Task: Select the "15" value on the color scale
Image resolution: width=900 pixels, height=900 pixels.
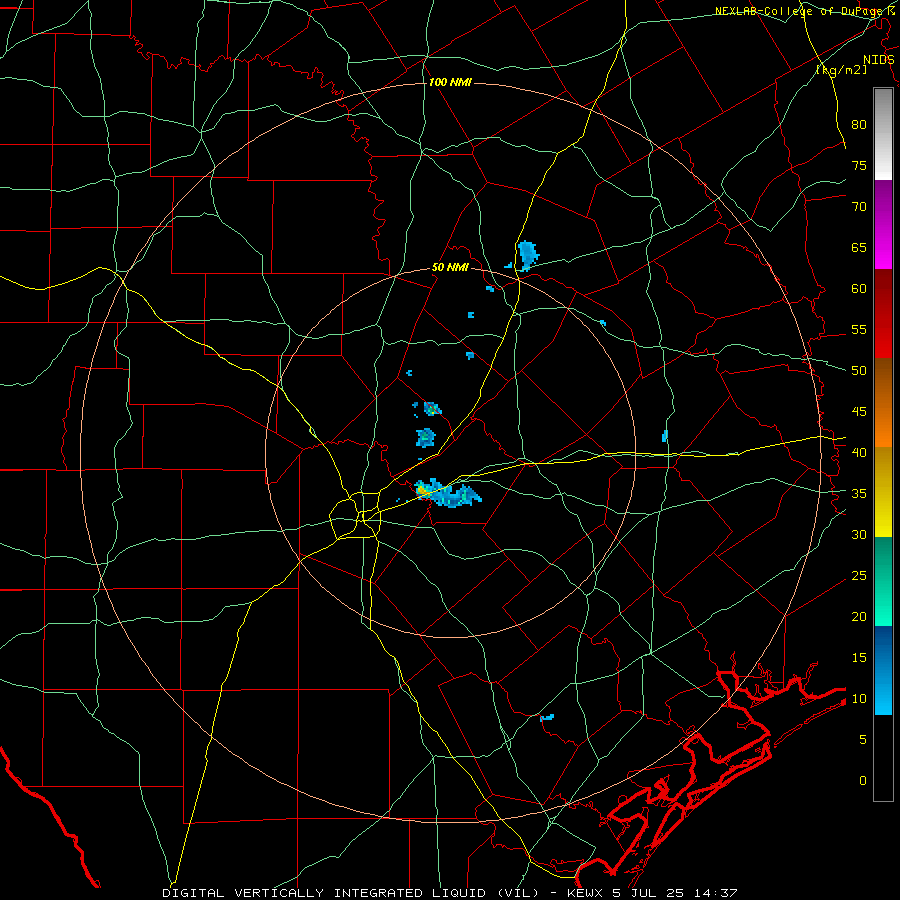Action: [x=859, y=658]
